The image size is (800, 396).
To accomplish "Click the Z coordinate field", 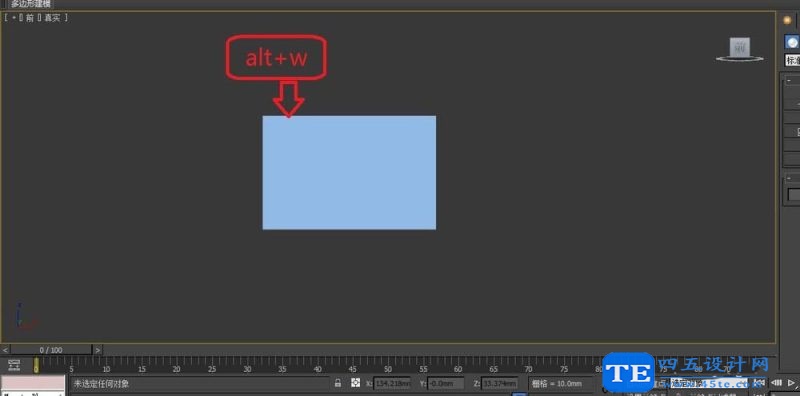I will click(499, 383).
